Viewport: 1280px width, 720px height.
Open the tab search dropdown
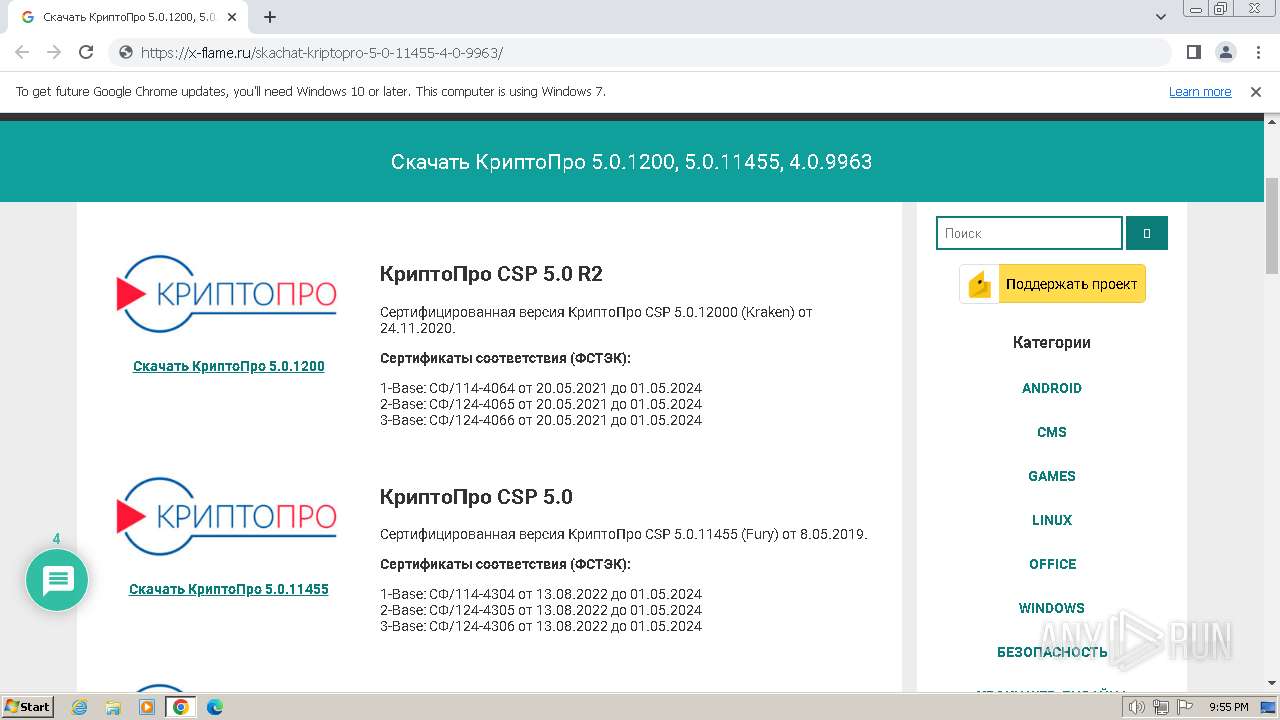click(x=1161, y=17)
